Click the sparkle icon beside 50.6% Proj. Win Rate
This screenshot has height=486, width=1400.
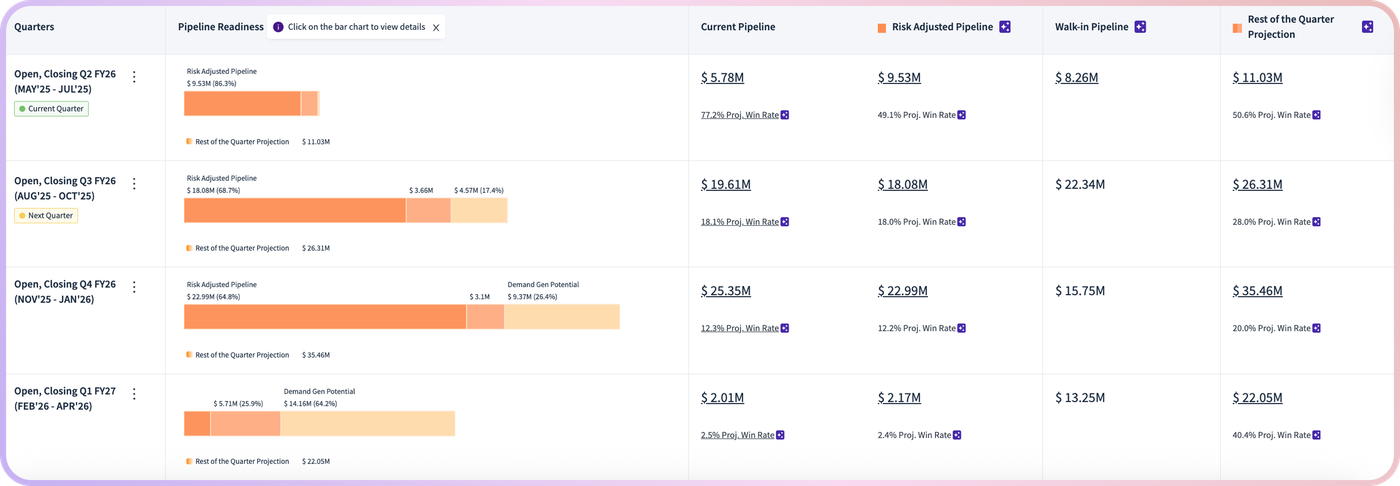tap(1316, 115)
